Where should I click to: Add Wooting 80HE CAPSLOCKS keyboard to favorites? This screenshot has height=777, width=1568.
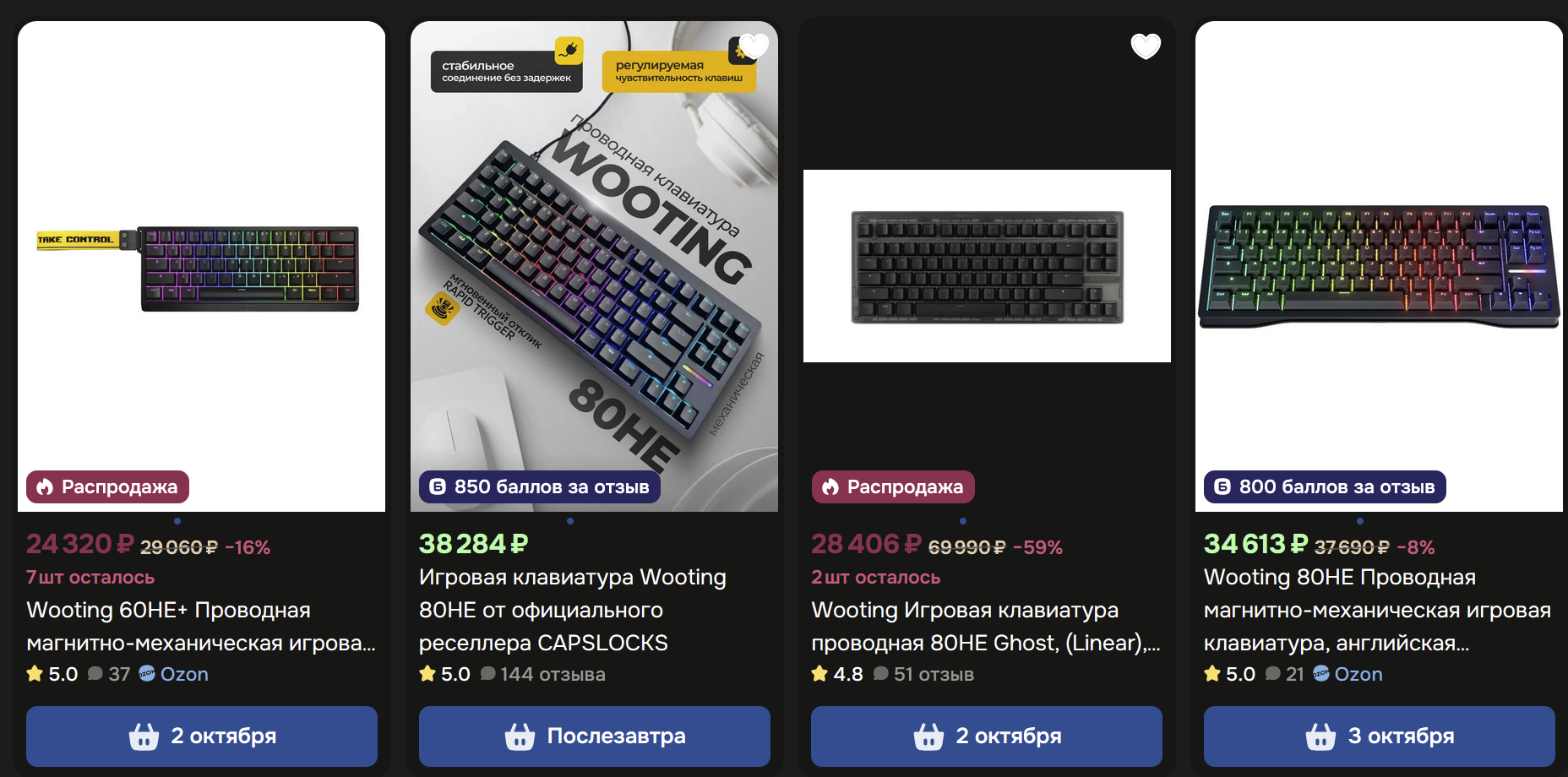click(x=754, y=46)
